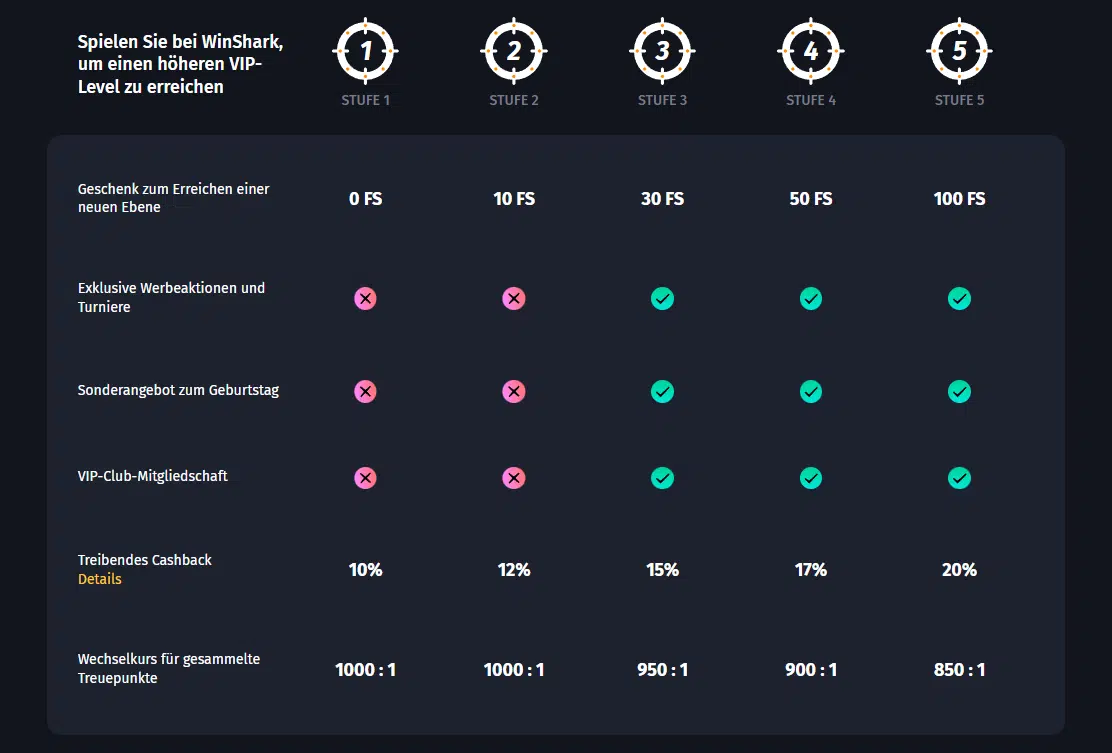The width and height of the screenshot is (1112, 753).
Task: Click the '0 FS' gift value
Action: point(365,199)
